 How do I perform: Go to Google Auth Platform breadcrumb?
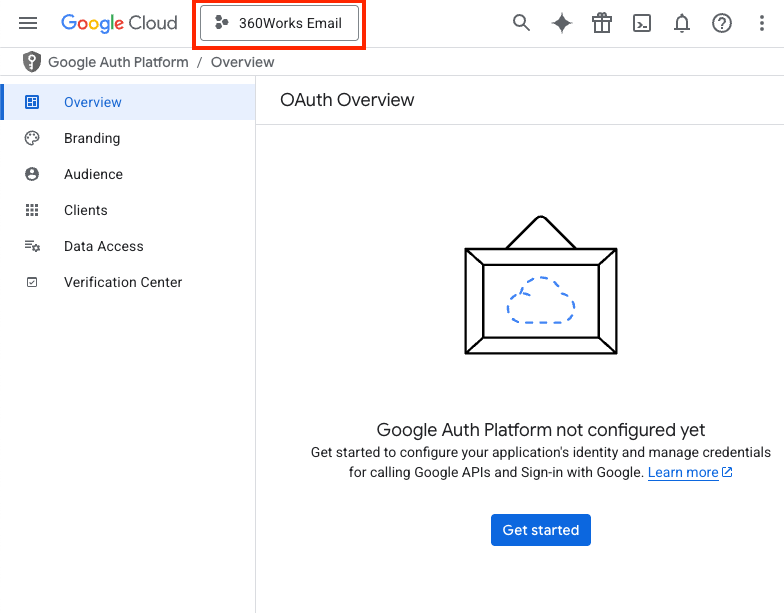(118, 62)
